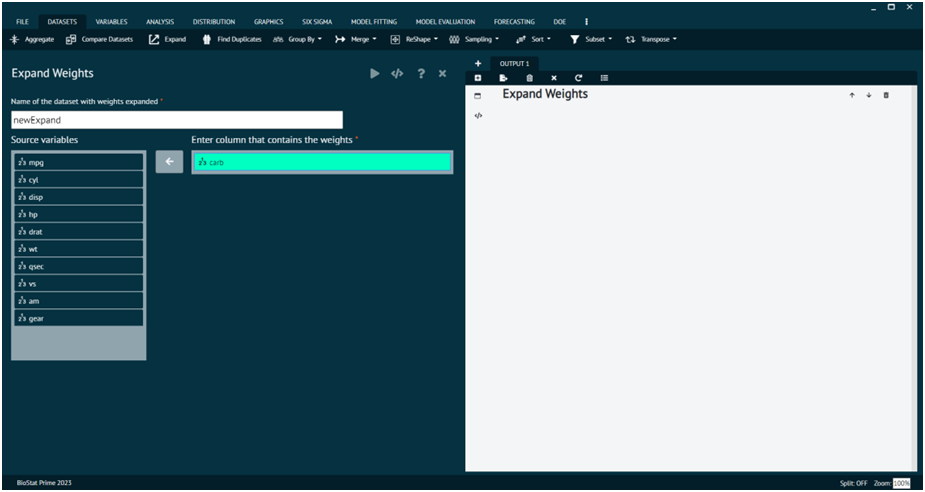This screenshot has width=925, height=492.
Task: Move Expand Weights output down with arrow
Action: (x=869, y=95)
